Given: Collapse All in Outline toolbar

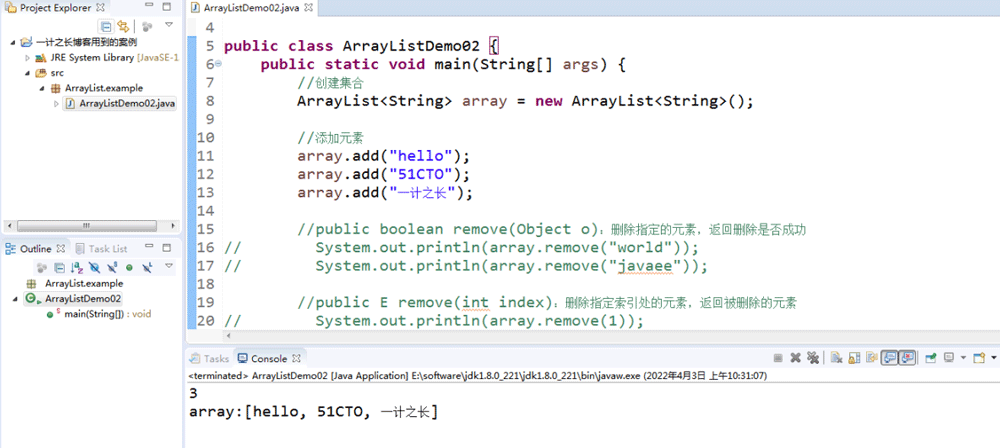Looking at the screenshot, I should tap(59, 267).
